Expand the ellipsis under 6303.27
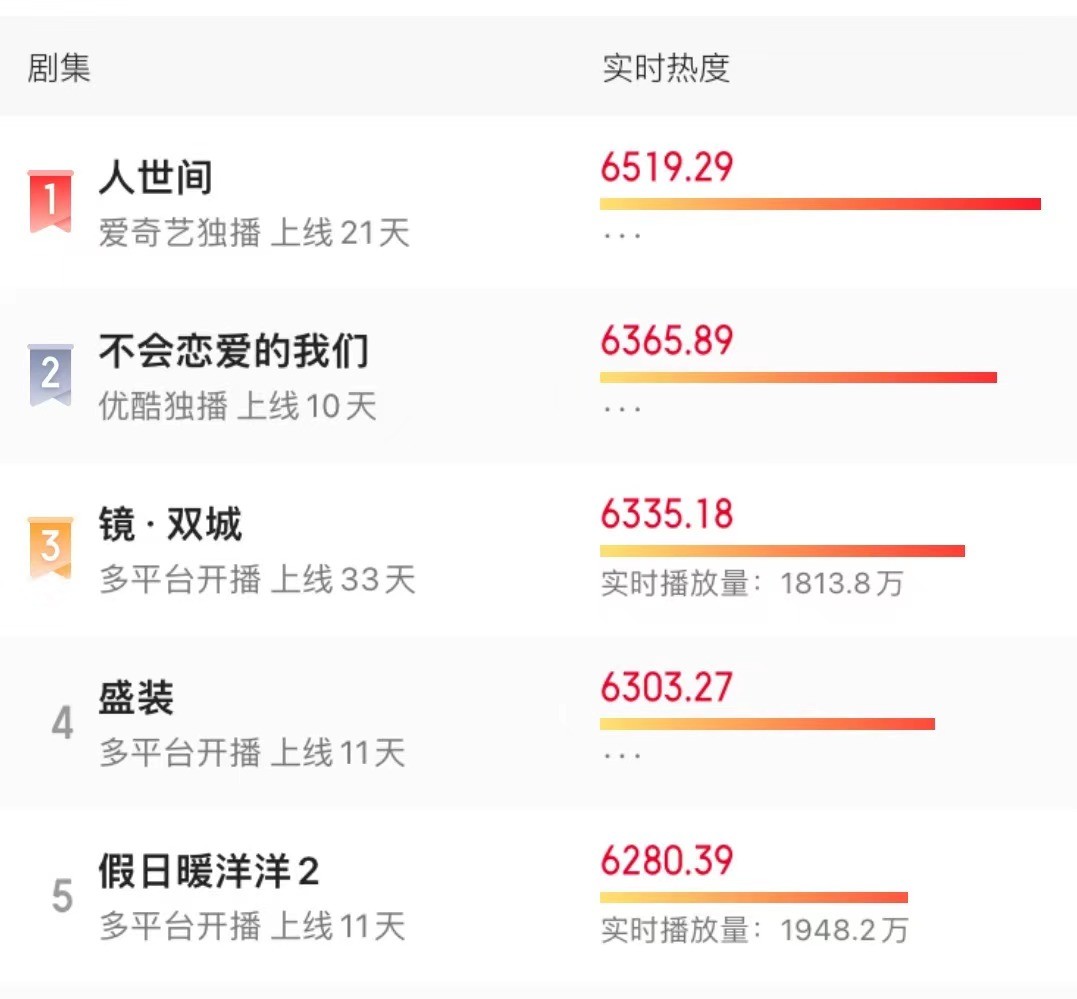The height and width of the screenshot is (999, 1077). 622,757
